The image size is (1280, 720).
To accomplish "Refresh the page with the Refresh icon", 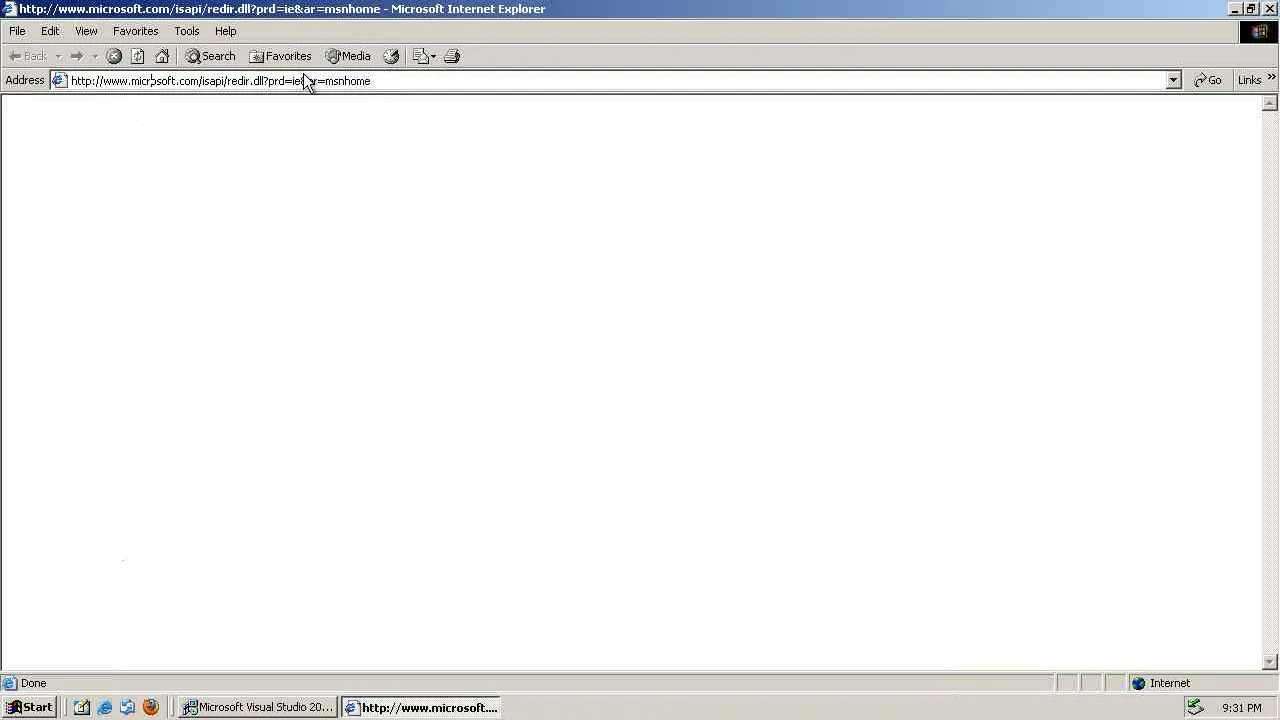I will [x=138, y=56].
